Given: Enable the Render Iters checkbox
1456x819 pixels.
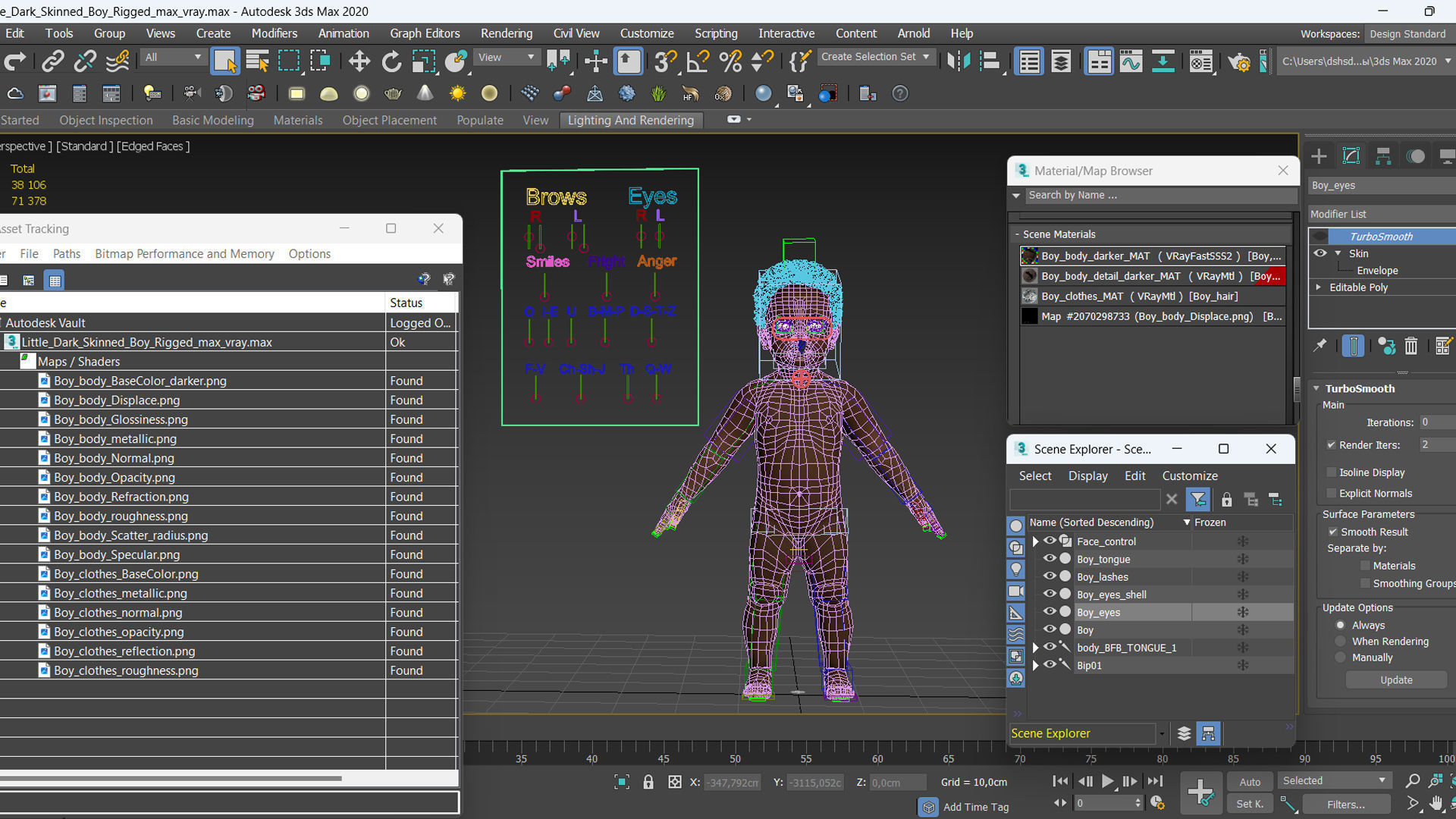Looking at the screenshot, I should [1331, 445].
